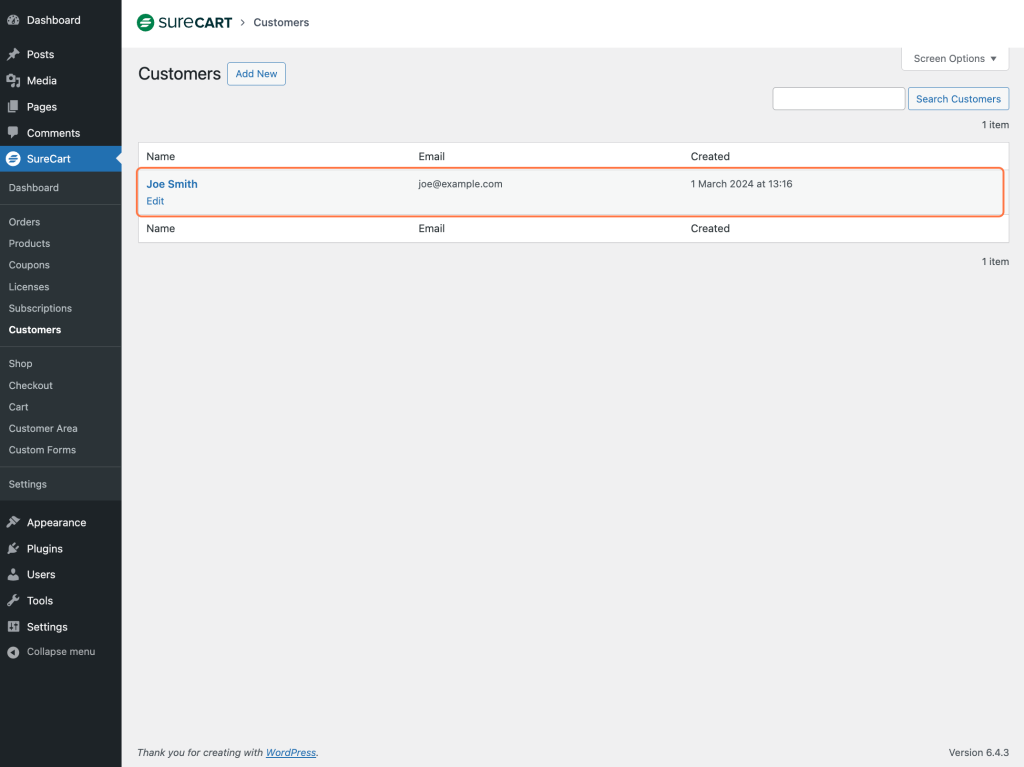Click the Pages icon in sidebar
The image size is (1024, 767).
point(13,106)
